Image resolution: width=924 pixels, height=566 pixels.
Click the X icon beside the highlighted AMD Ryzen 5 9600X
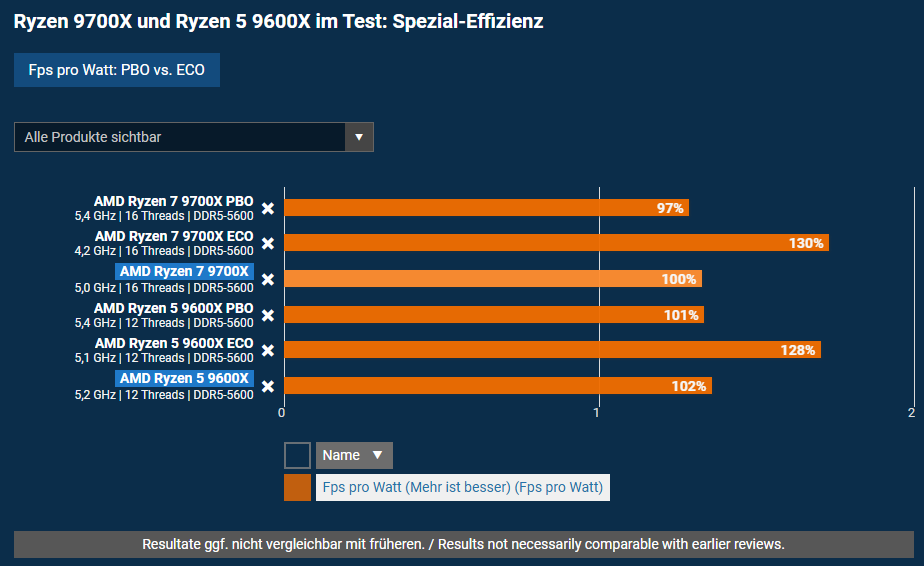(268, 387)
